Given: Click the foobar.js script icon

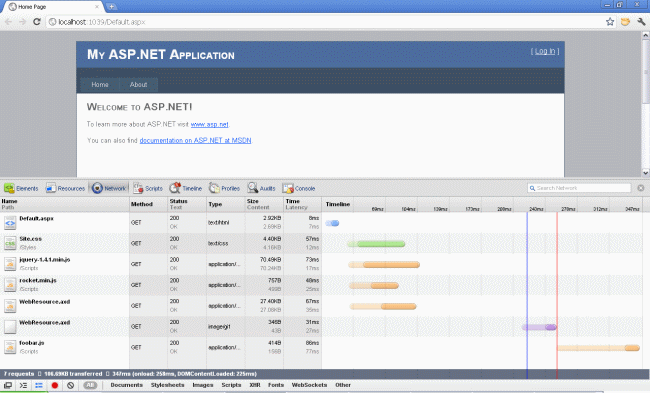Looking at the screenshot, I should pos(10,347).
